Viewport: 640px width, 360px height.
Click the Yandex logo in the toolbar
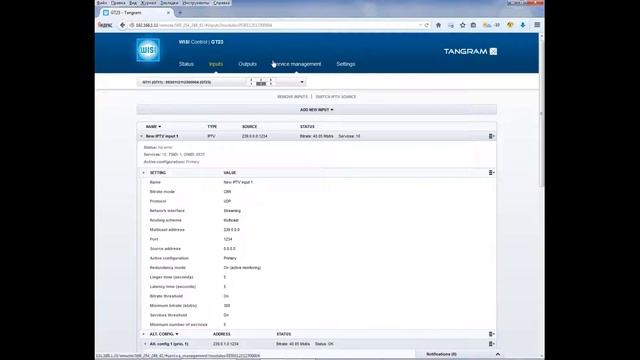pyautogui.click(x=105, y=25)
